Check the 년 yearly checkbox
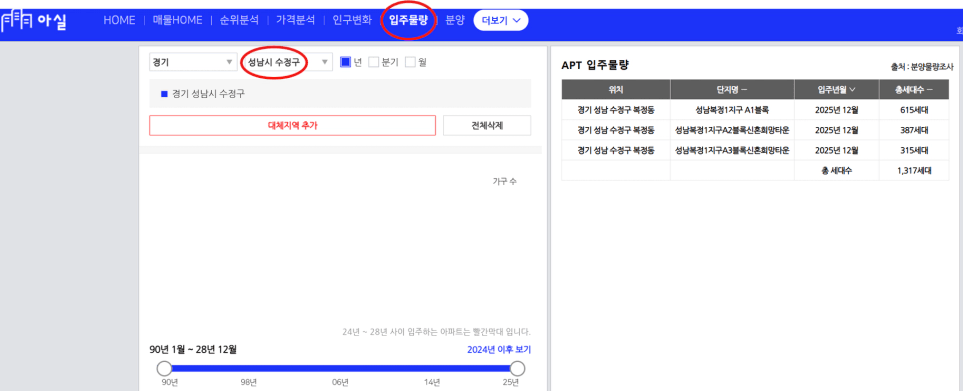 tap(345, 62)
